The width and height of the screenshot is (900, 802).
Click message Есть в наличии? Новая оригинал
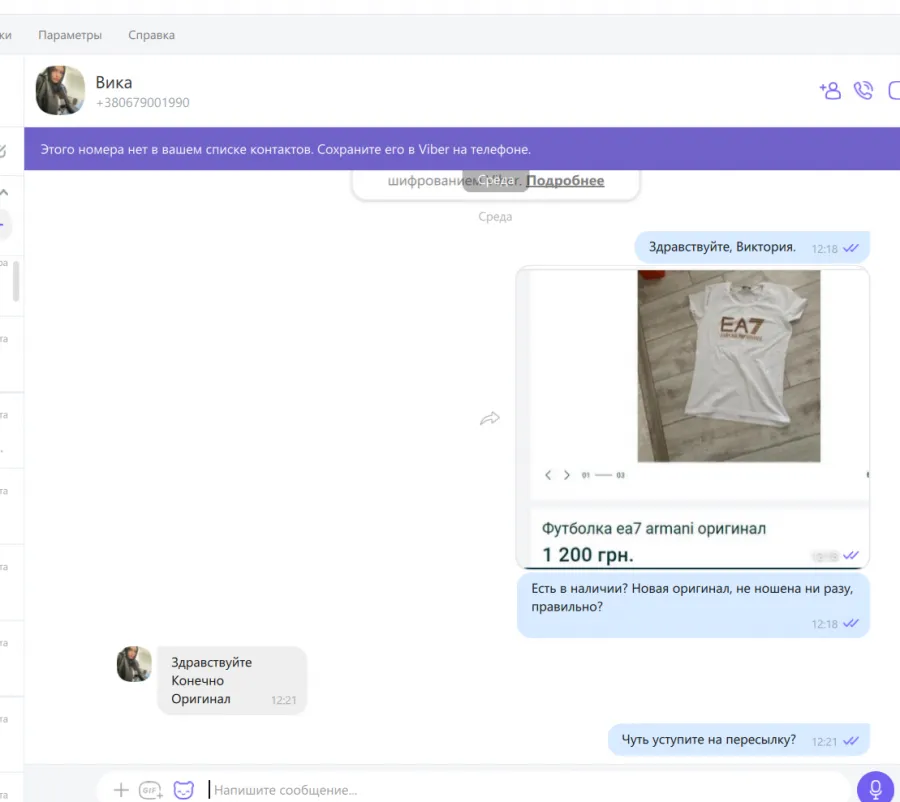click(693, 606)
